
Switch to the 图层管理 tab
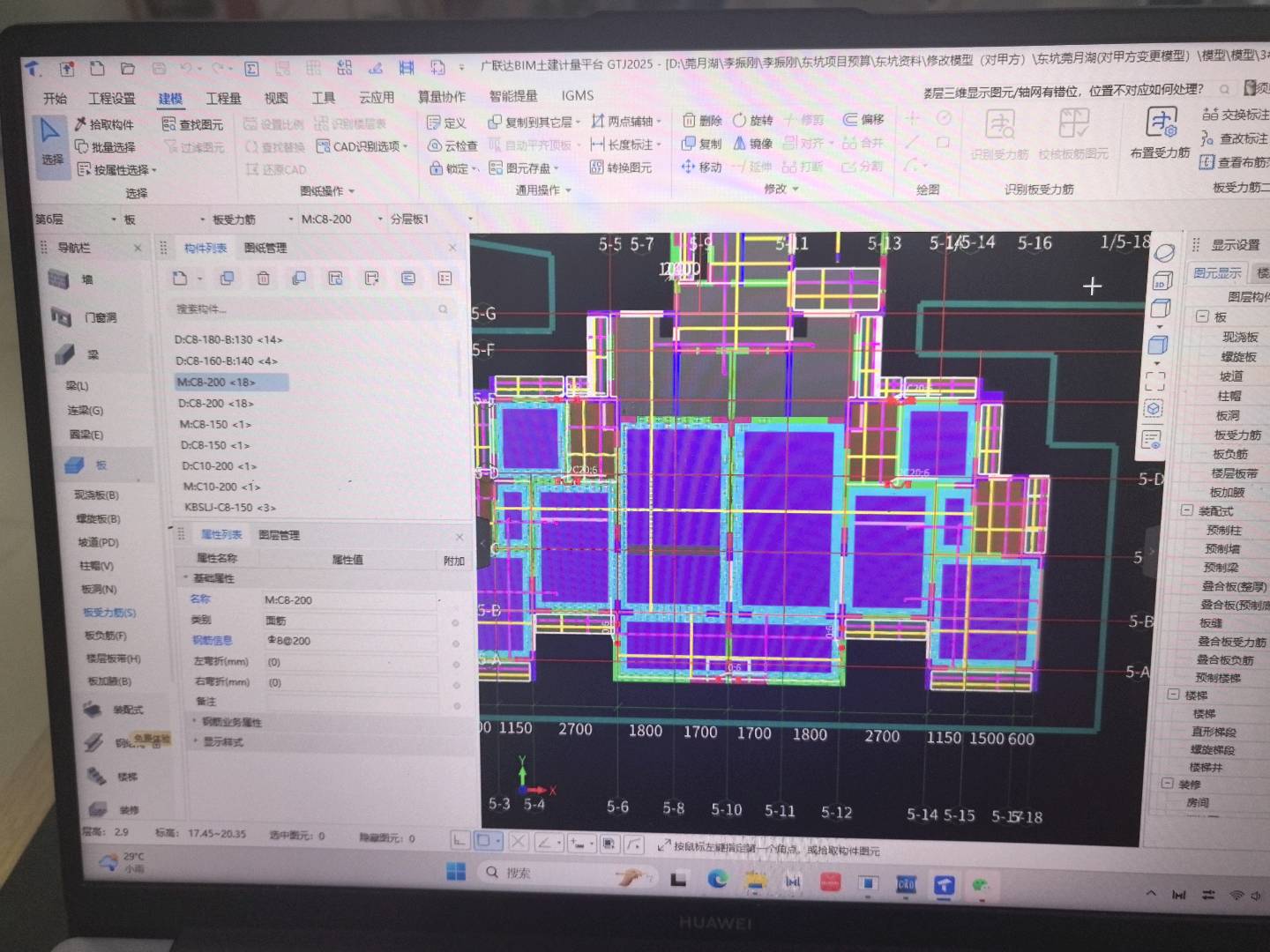point(279,535)
